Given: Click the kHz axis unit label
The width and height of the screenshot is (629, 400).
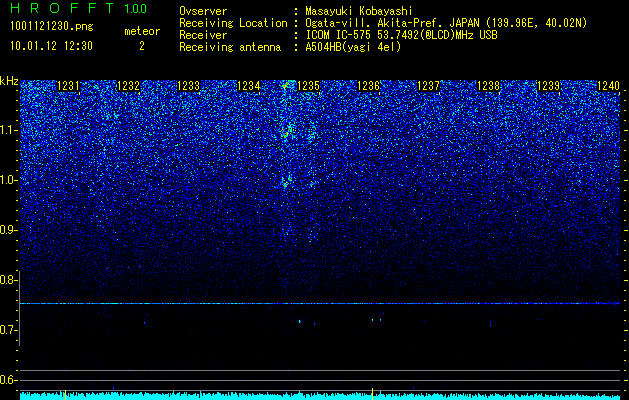Looking at the screenshot, I should [9, 81].
